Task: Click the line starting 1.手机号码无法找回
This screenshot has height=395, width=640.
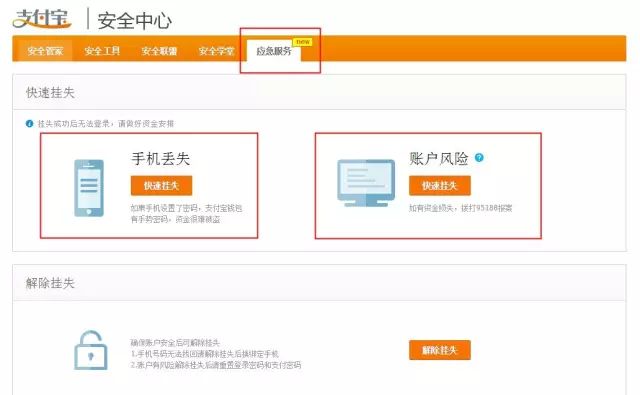Action: click(204, 354)
